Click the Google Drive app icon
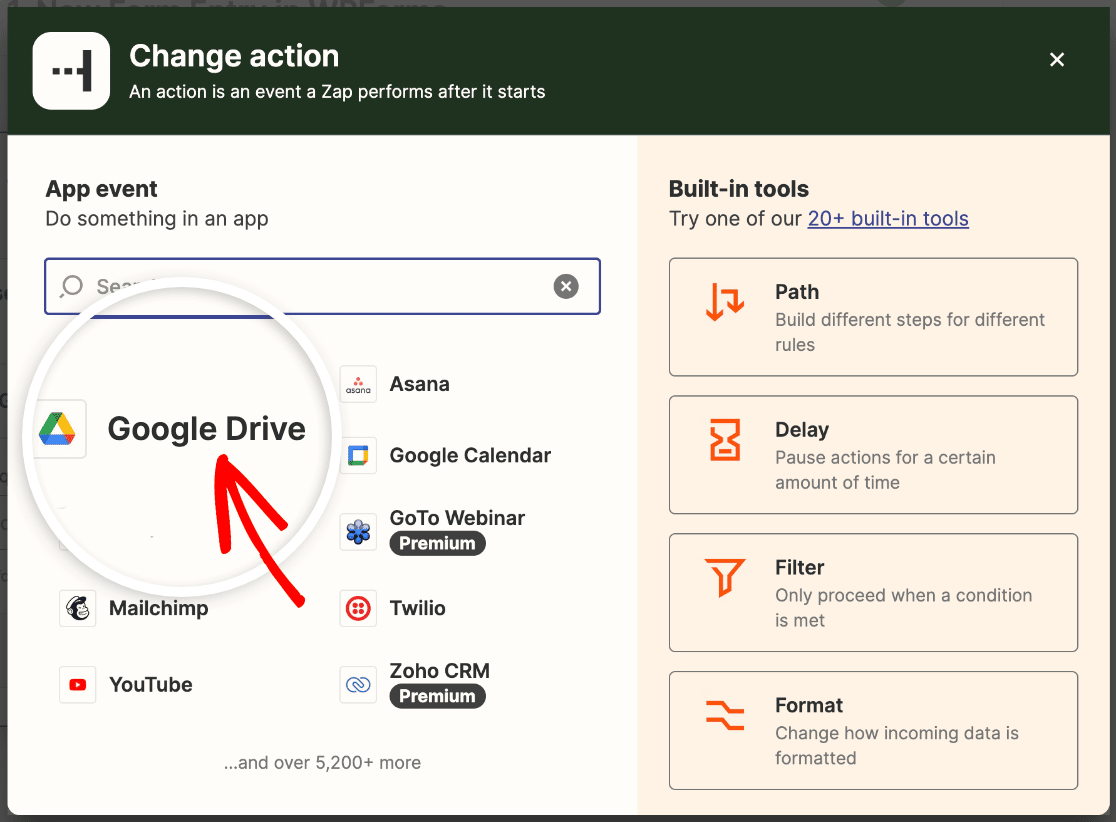This screenshot has width=1116, height=822. coord(58,428)
